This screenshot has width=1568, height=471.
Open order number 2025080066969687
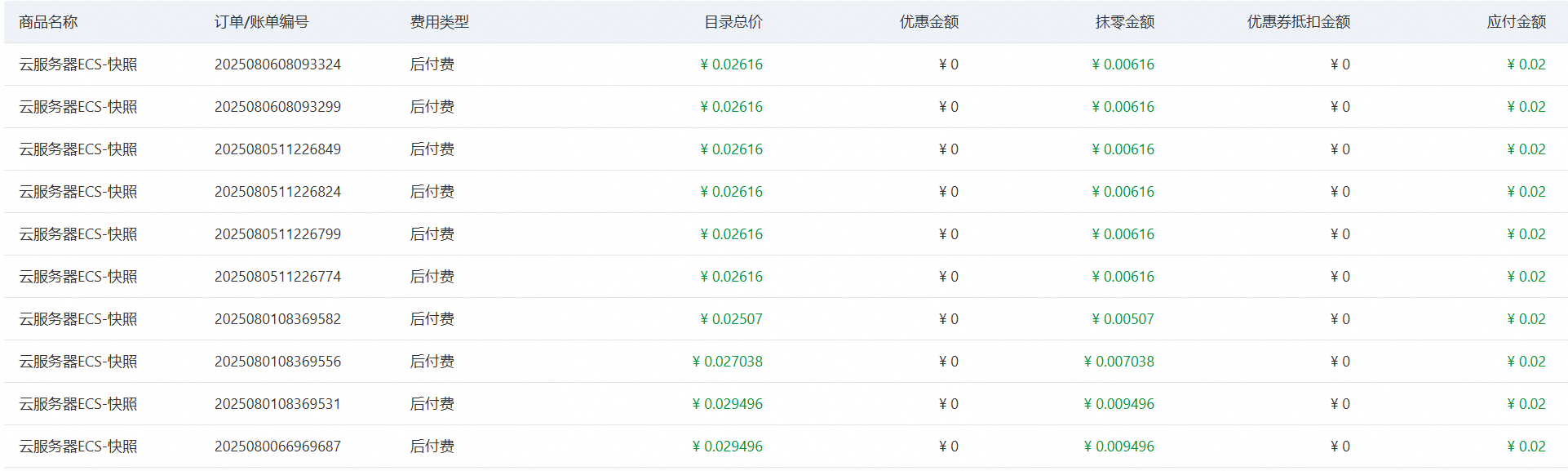(x=277, y=447)
